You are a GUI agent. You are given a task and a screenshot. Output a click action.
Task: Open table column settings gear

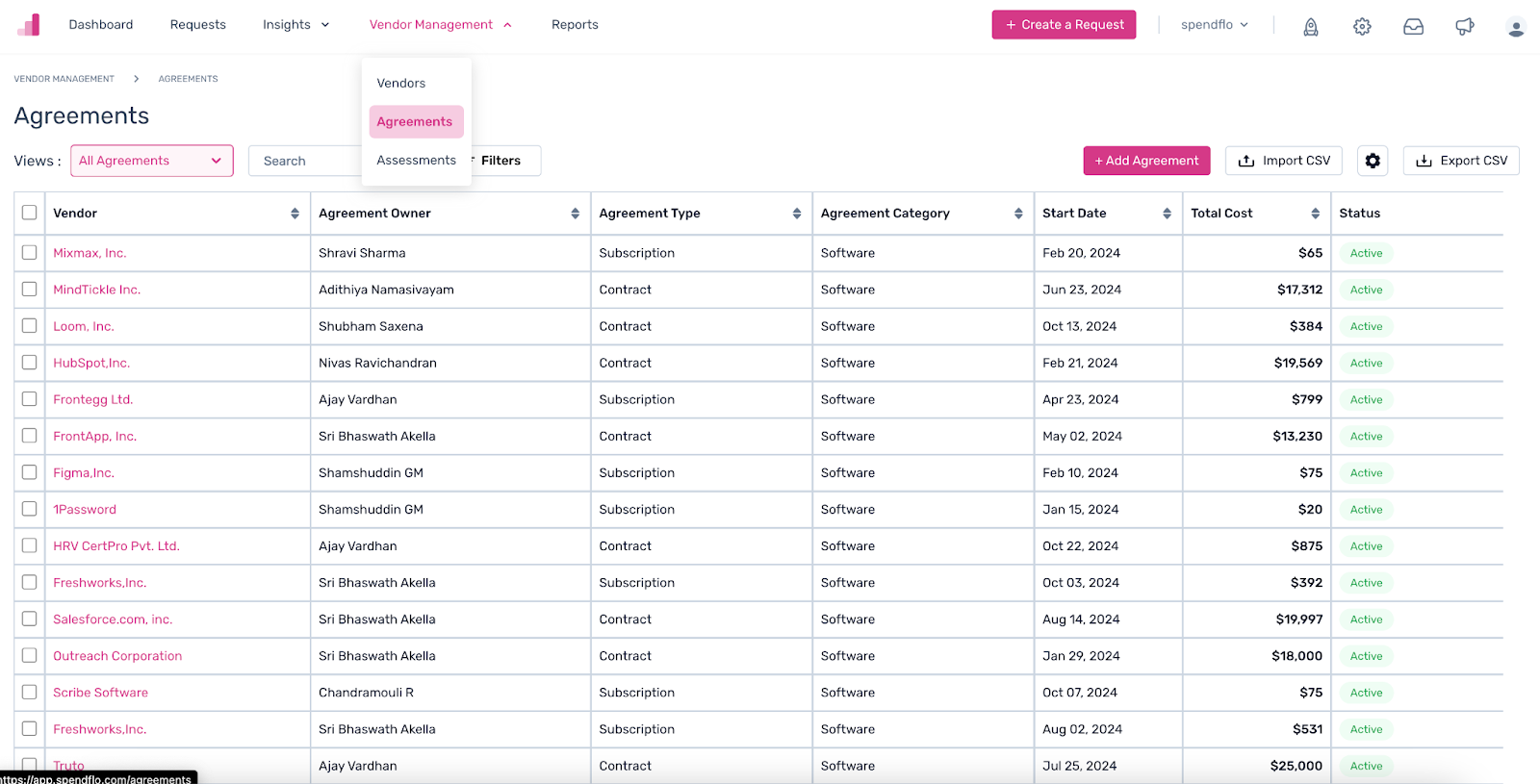coord(1373,161)
